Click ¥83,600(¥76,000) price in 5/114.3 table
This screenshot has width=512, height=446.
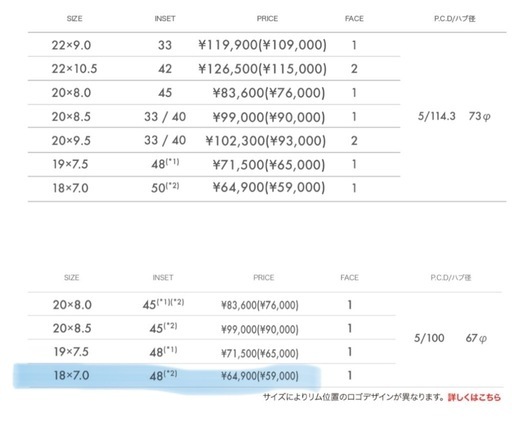click(269, 93)
